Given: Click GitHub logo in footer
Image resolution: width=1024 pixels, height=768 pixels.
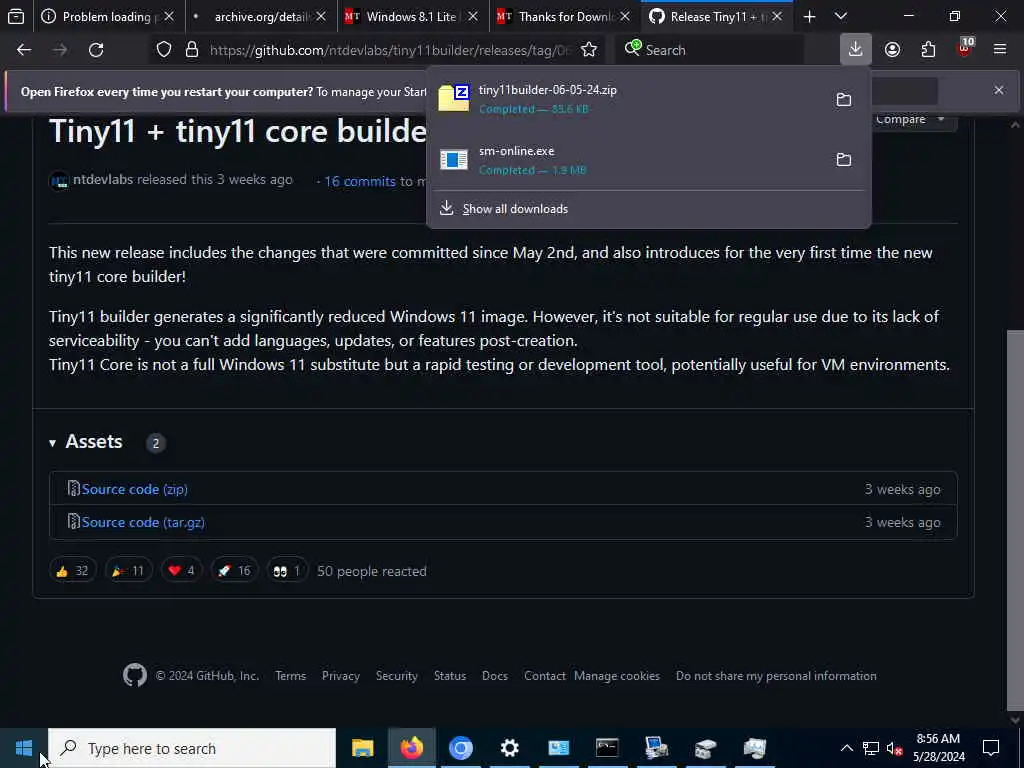Looking at the screenshot, I should point(135,675).
